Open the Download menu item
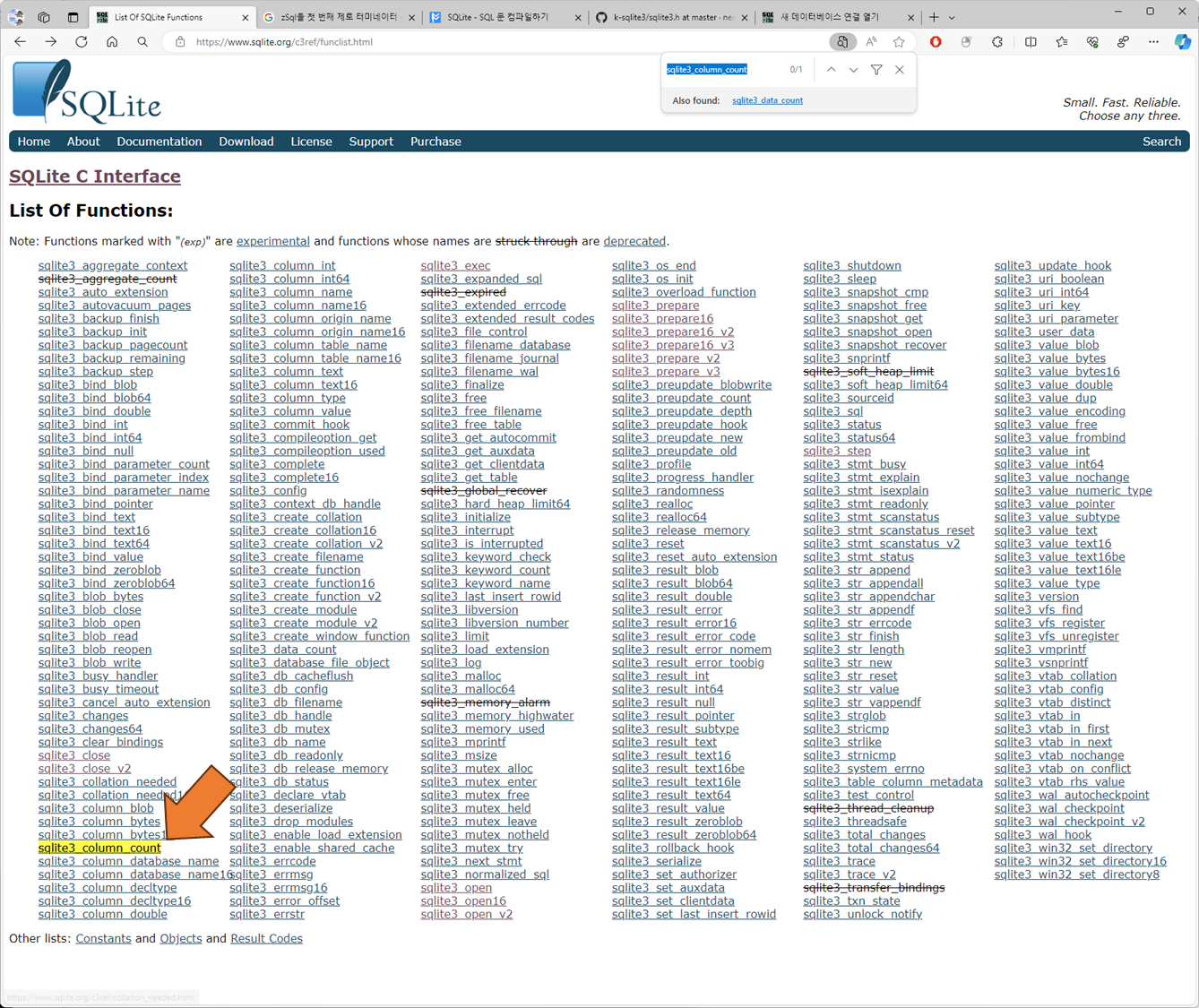The image size is (1199, 1008). click(x=246, y=142)
